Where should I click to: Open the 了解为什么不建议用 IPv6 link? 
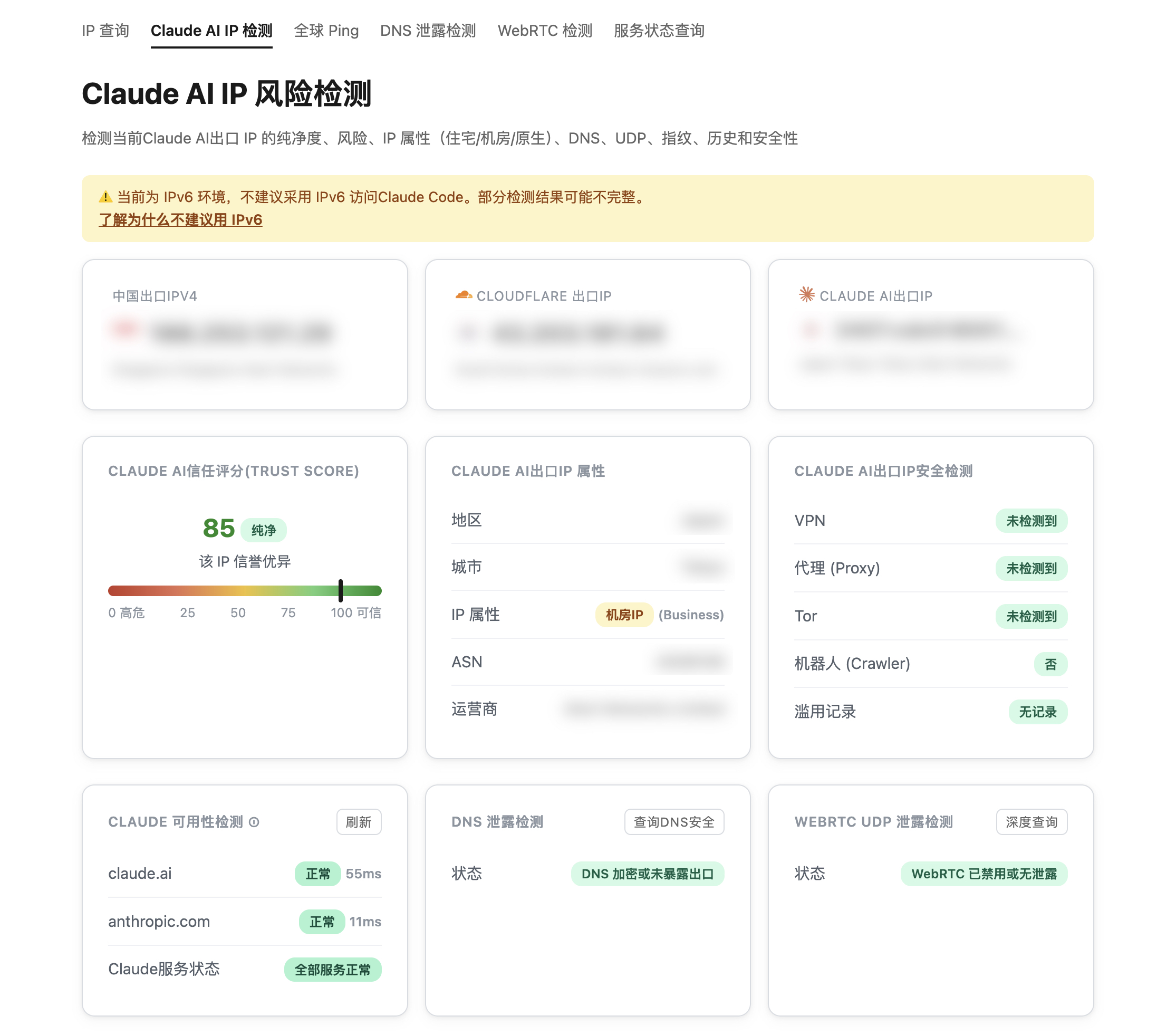pos(180,220)
